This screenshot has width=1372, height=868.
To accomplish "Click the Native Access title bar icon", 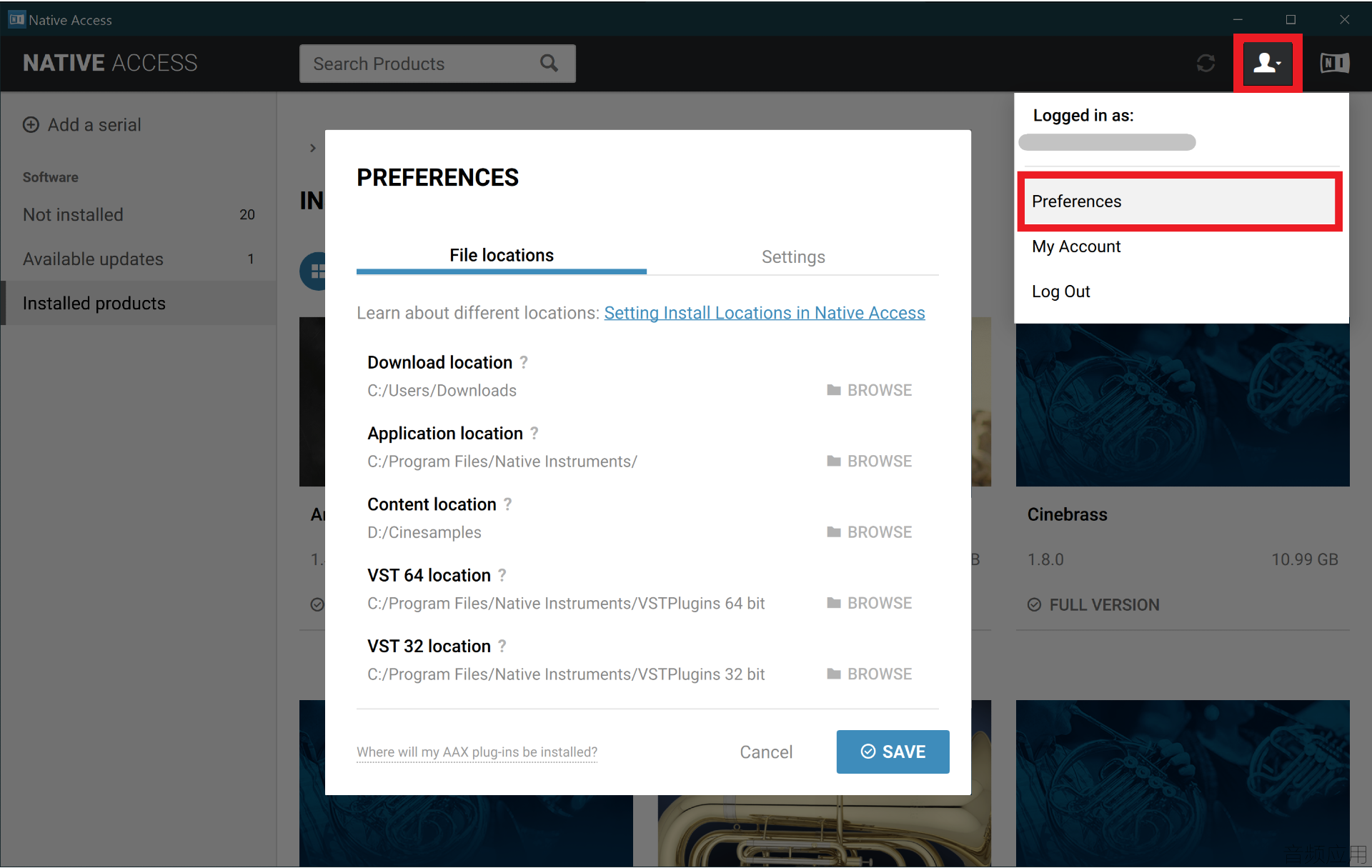I will click(16, 19).
